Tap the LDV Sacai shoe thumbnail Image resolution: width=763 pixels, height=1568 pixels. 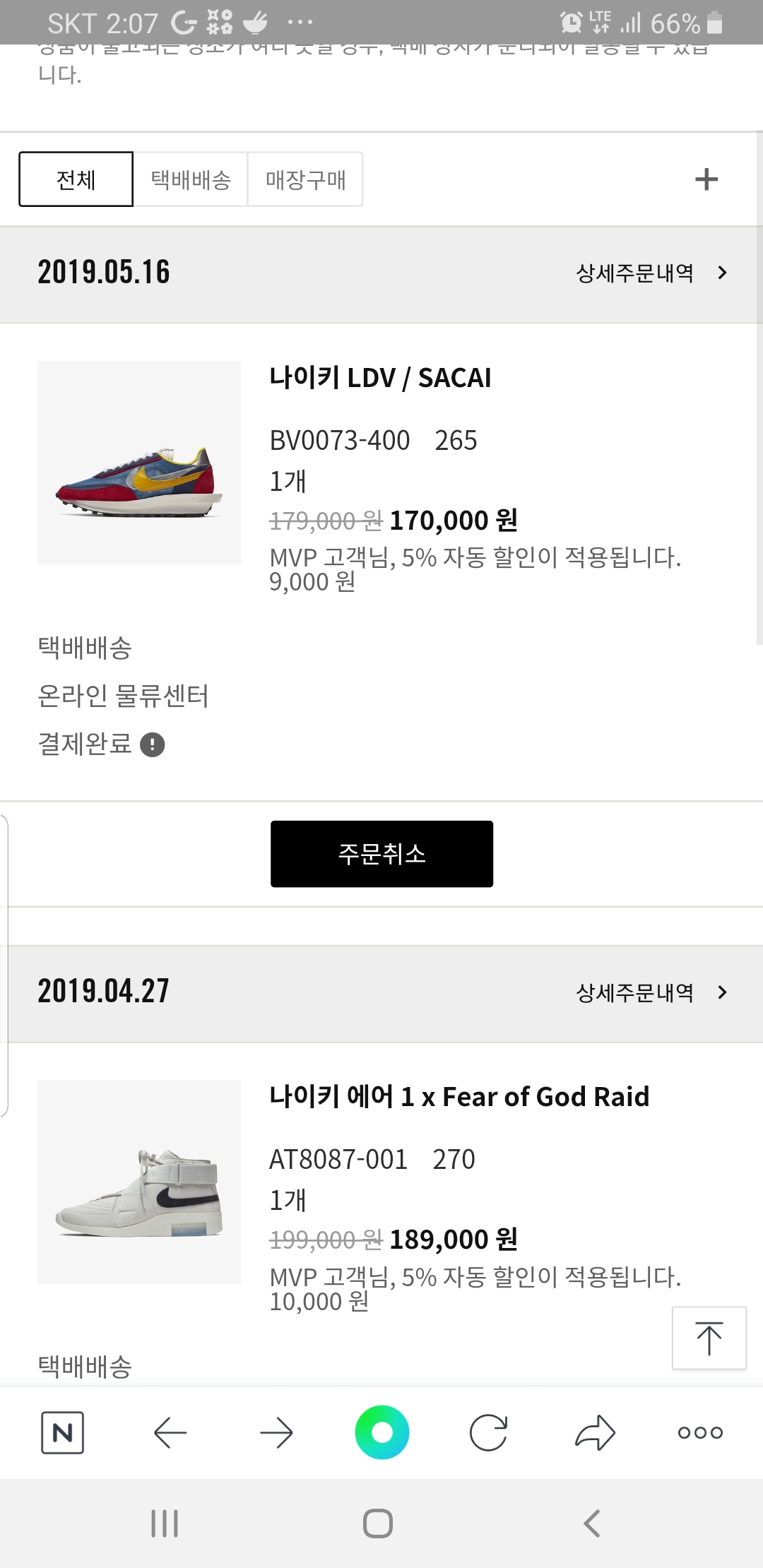[x=139, y=463]
